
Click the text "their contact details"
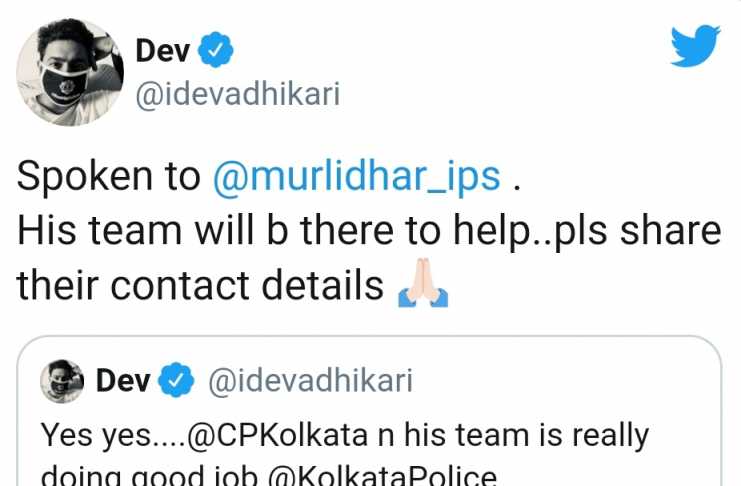(x=200, y=286)
